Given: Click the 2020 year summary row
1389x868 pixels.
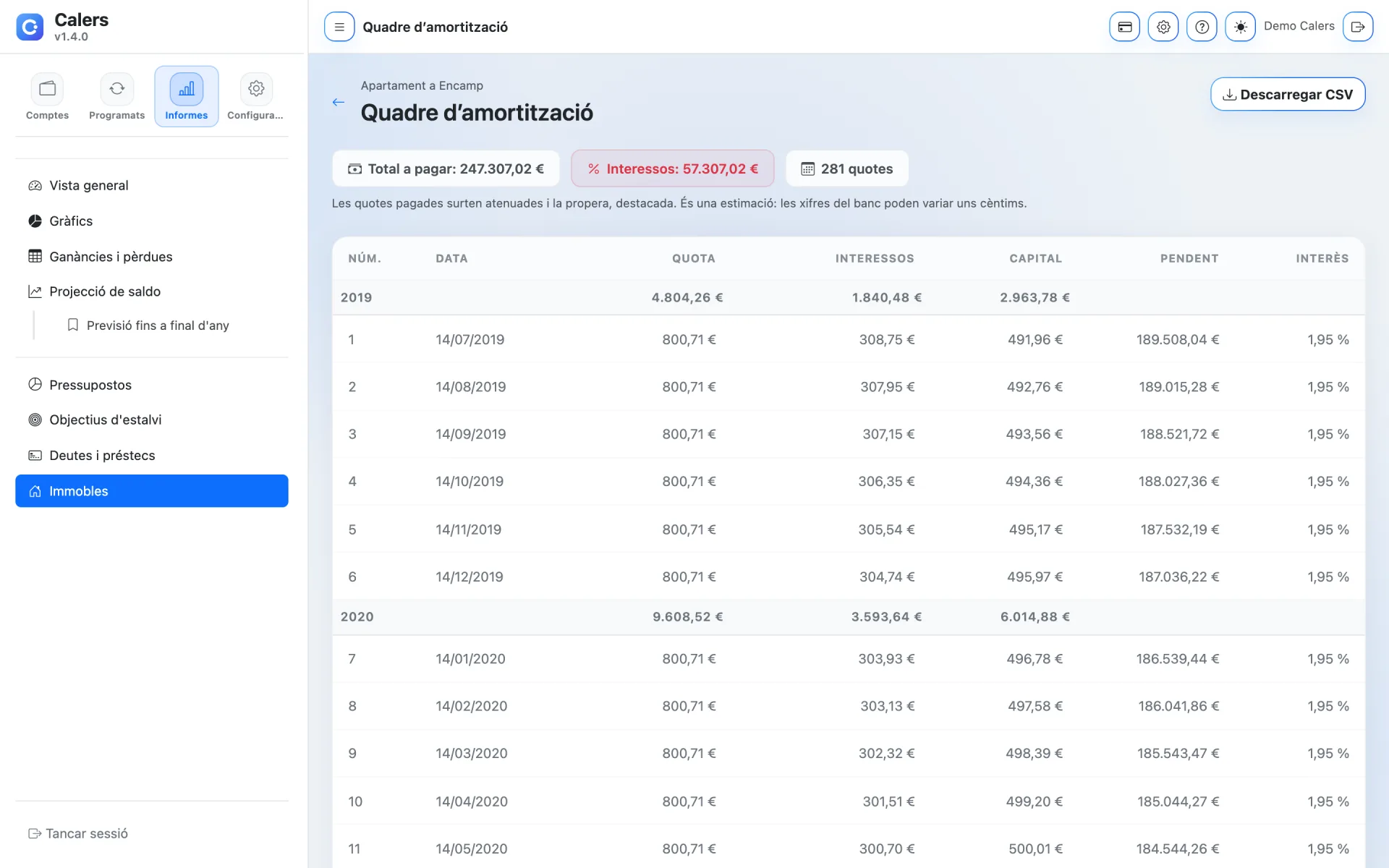Looking at the screenshot, I should click(x=849, y=617).
